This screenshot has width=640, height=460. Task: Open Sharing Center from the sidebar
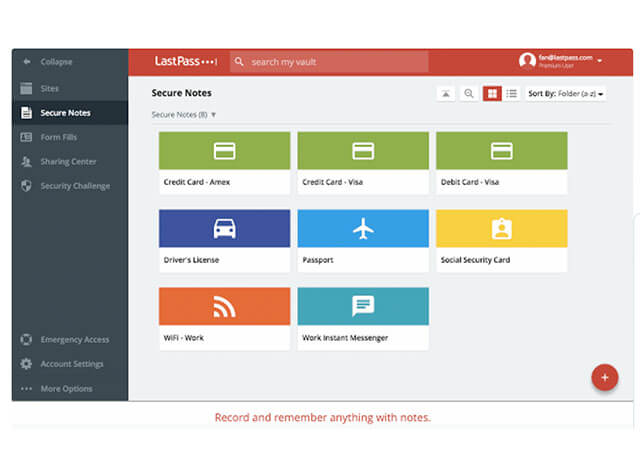point(68,161)
